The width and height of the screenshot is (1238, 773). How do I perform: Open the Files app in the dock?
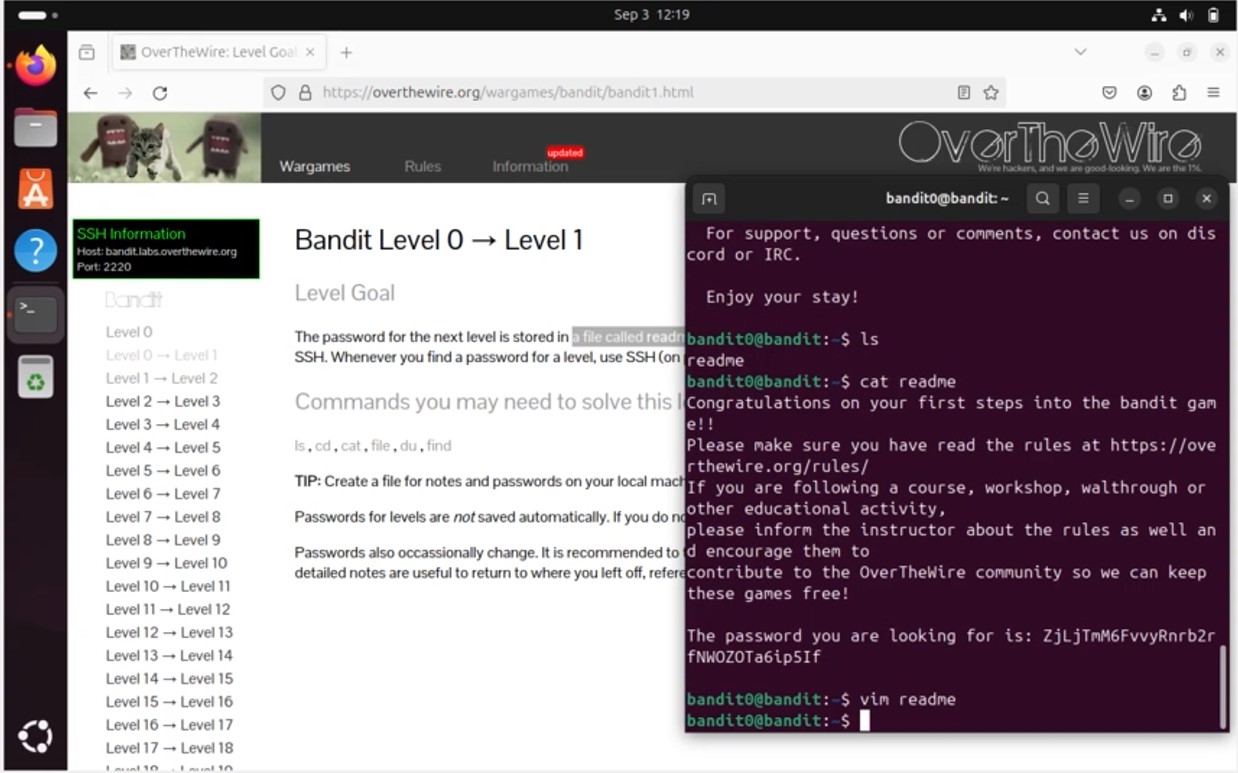pos(36,128)
